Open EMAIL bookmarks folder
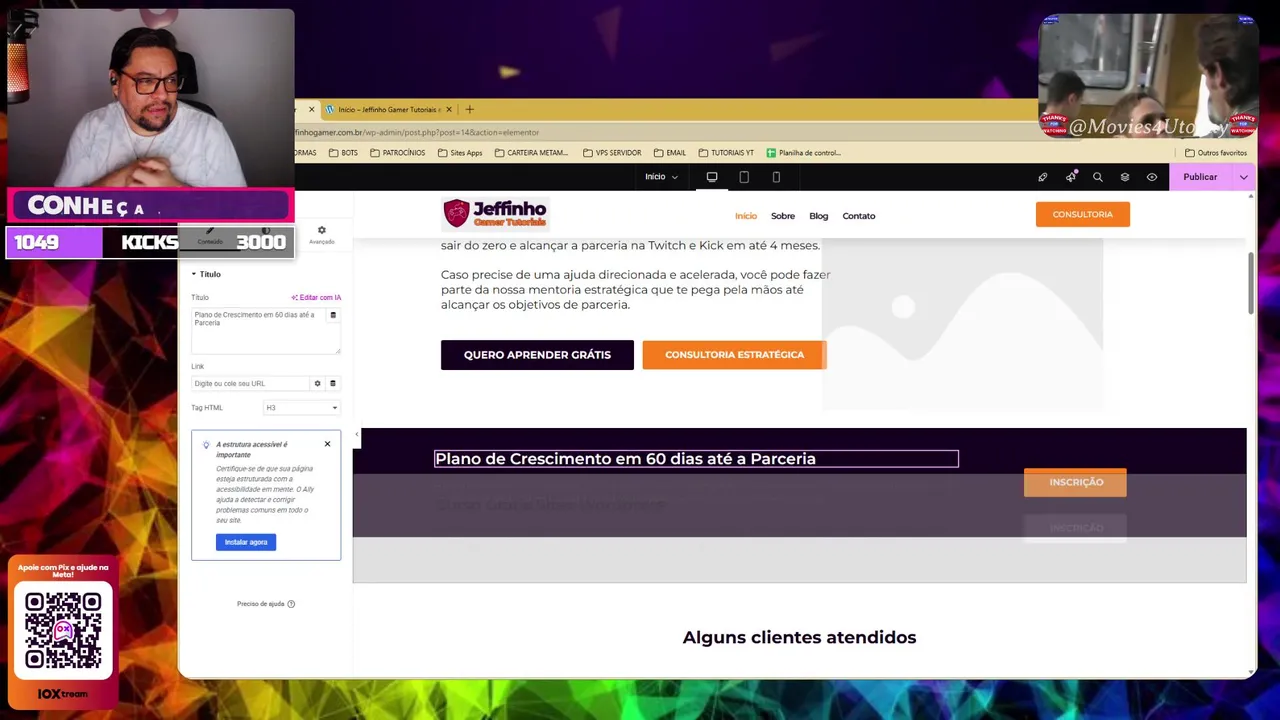This screenshot has width=1280, height=720. pos(670,153)
